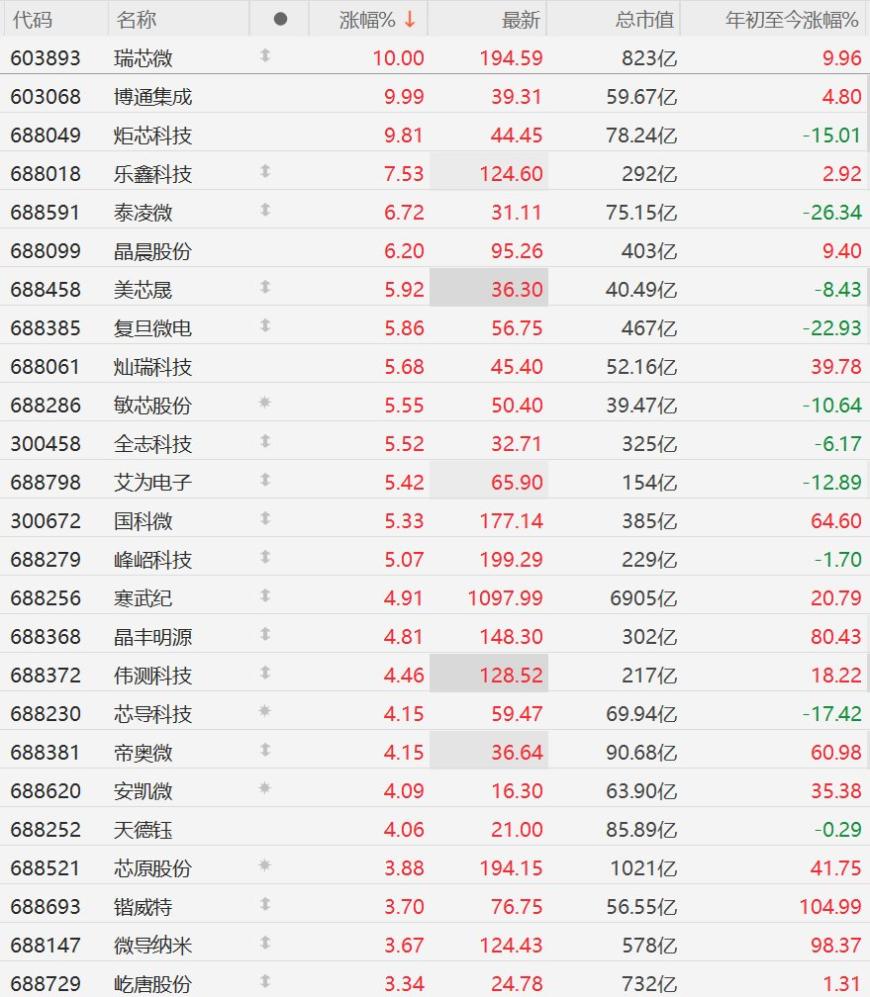Click the marker icon in 伟测科技 row
The height and width of the screenshot is (997, 870).
[265, 673]
